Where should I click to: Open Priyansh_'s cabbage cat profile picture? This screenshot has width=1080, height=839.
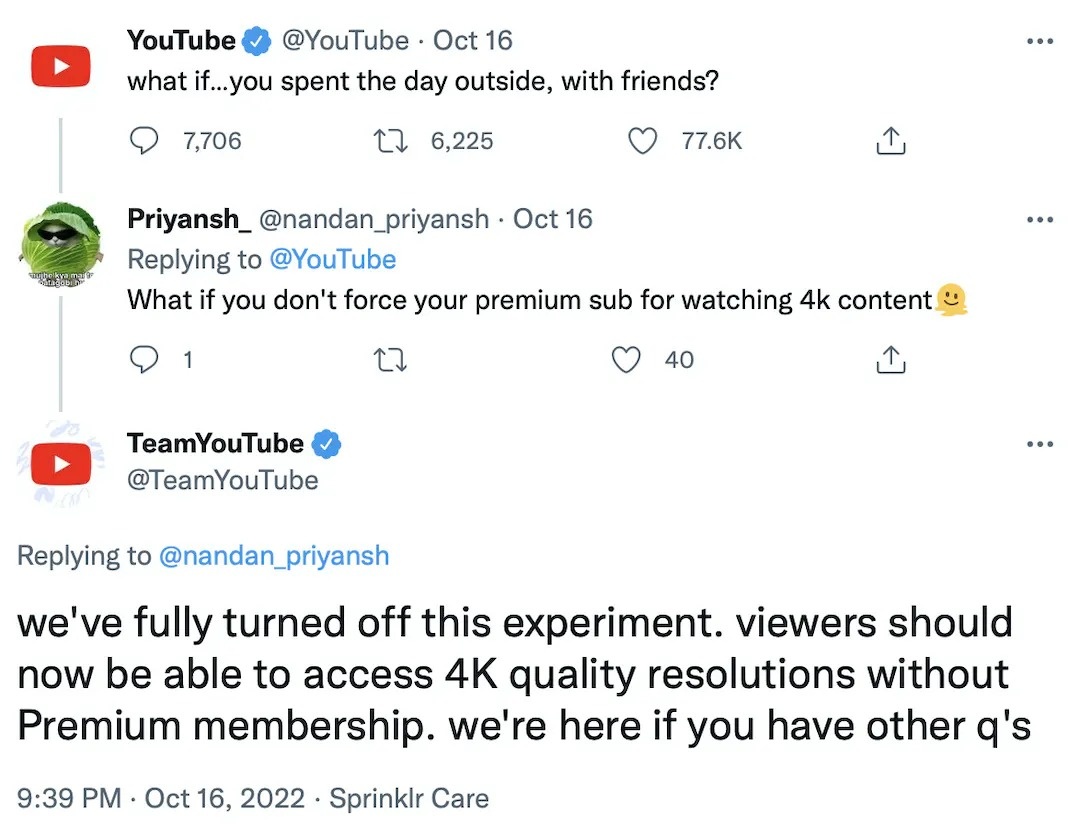(x=60, y=246)
